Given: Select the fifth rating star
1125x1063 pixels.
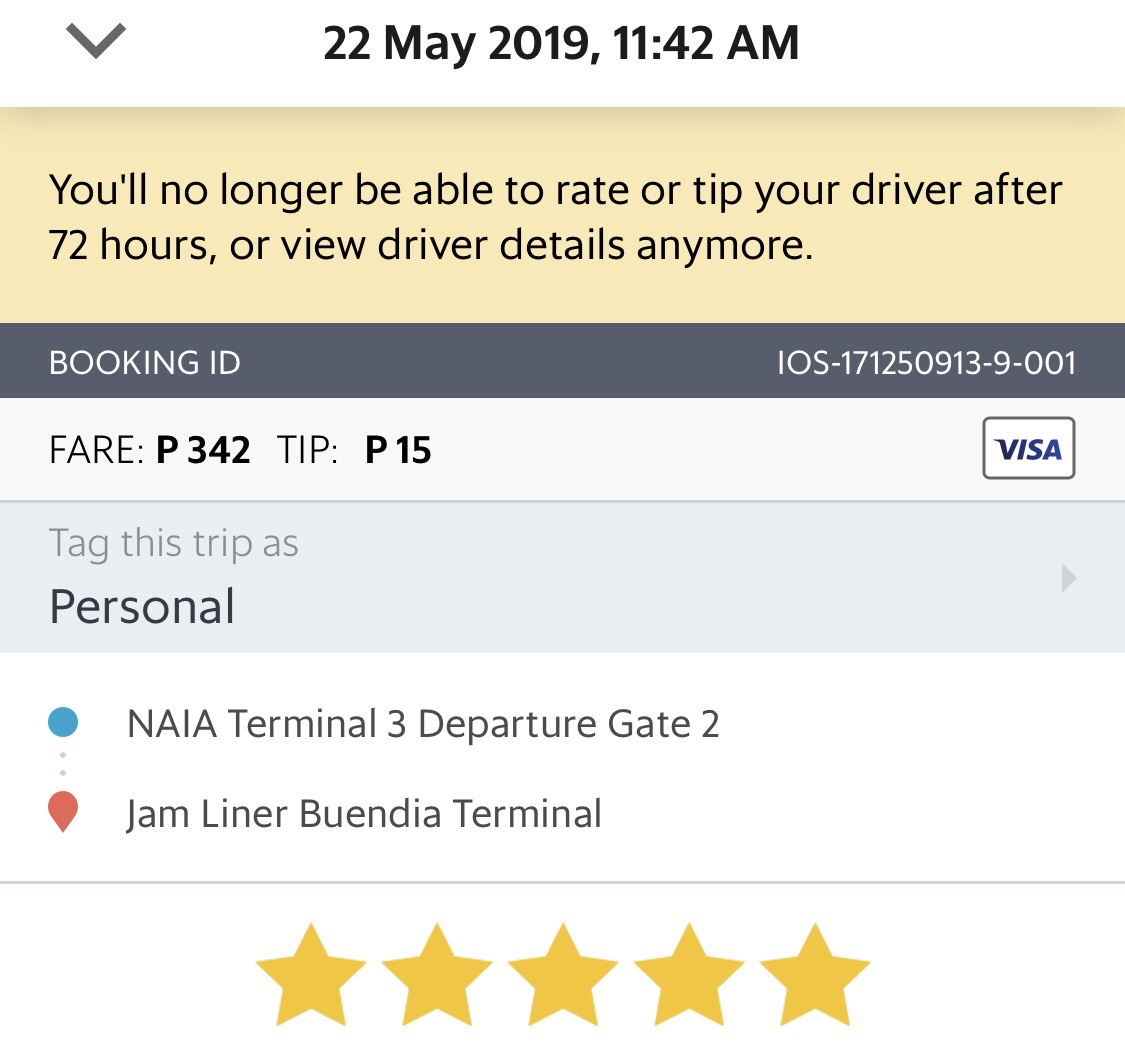Looking at the screenshot, I should tap(815, 975).
